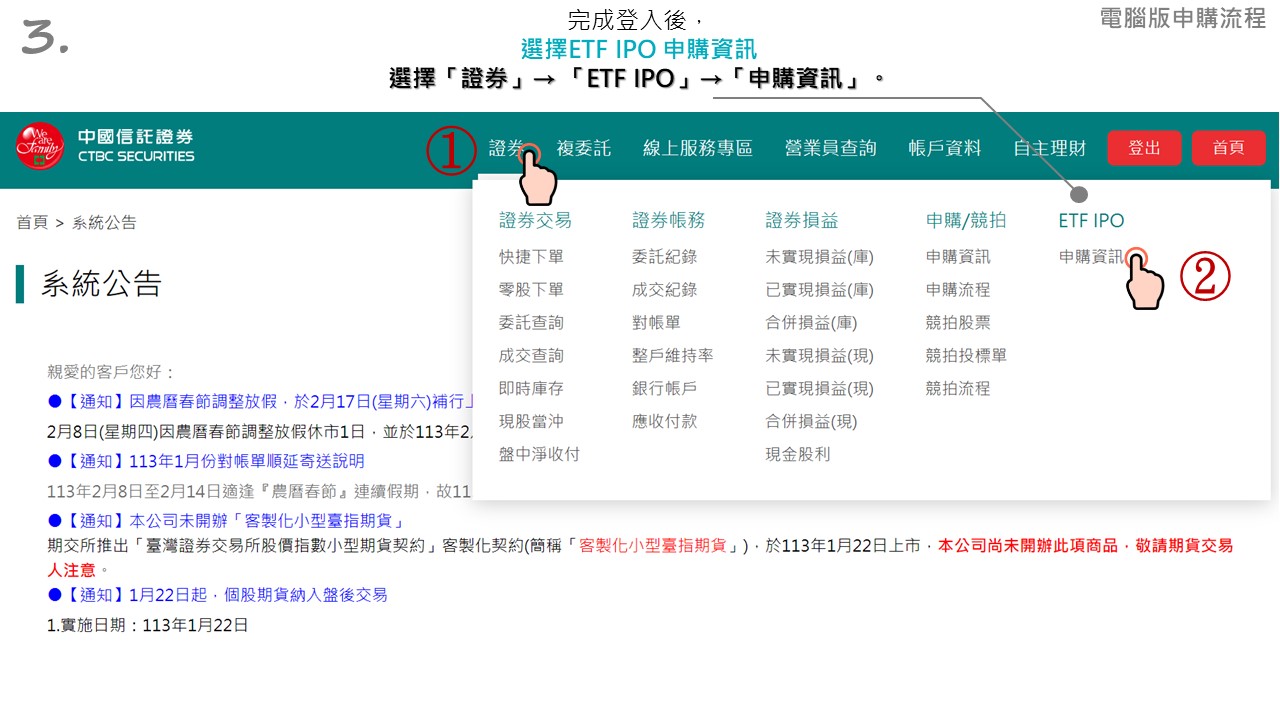The image size is (1280, 720).
Task: Choose 即時庫存 entry
Action: tap(531, 389)
